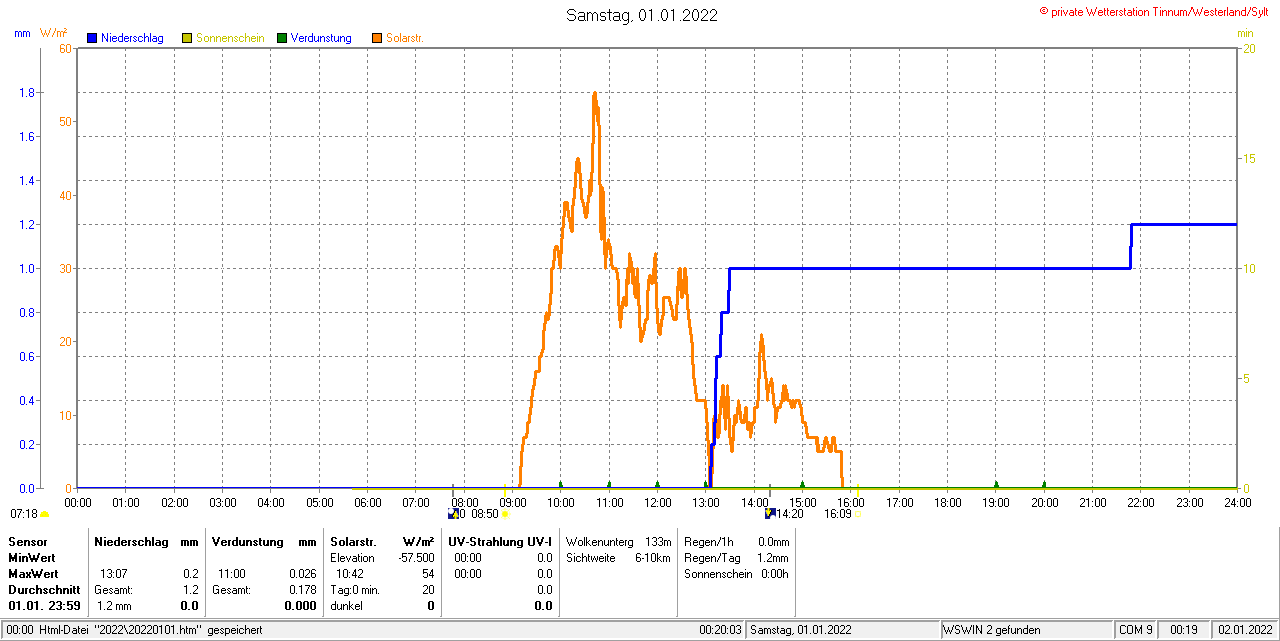Click the Durchschnitt row label
Image resolution: width=1280 pixels, height=641 pixels.
click(x=44, y=590)
